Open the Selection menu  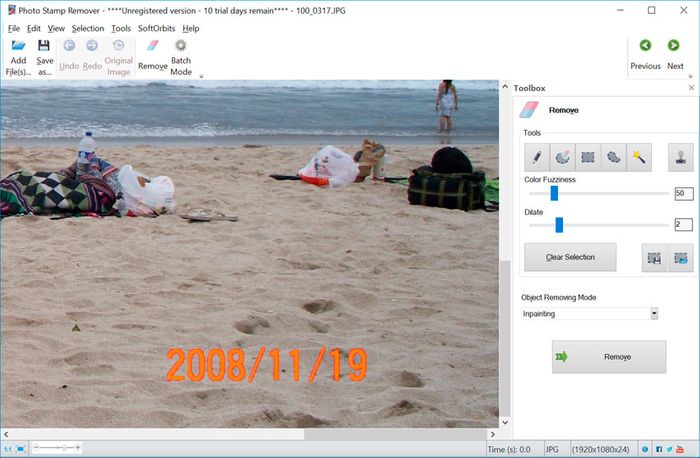(88, 28)
